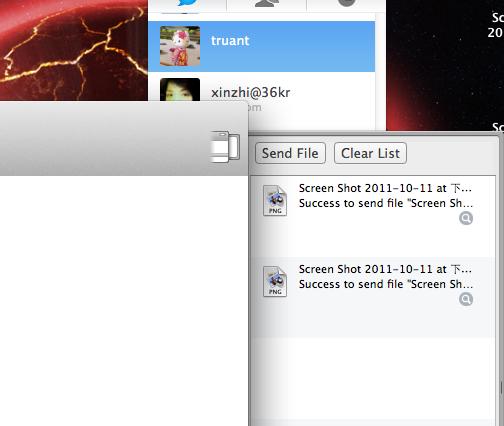The image size is (504, 426).
Task: Select first "Screen Shot 2011-10-11" file name
Action: click(x=385, y=188)
